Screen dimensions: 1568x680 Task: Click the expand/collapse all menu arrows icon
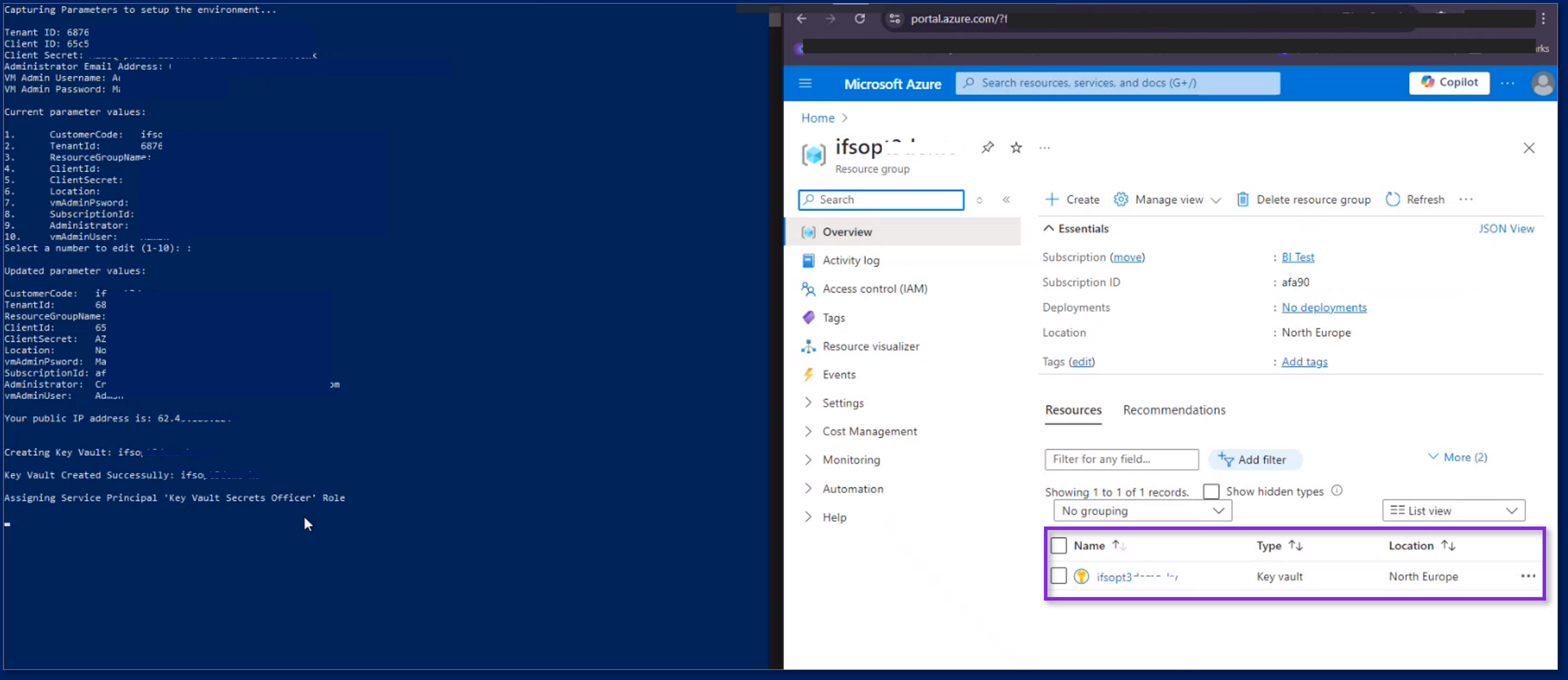click(x=979, y=200)
